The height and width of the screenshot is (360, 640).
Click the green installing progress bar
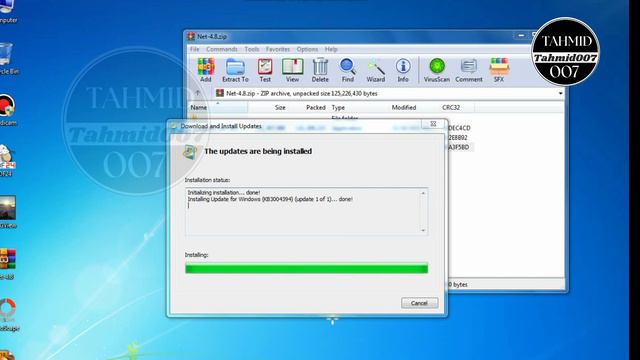[x=307, y=269]
